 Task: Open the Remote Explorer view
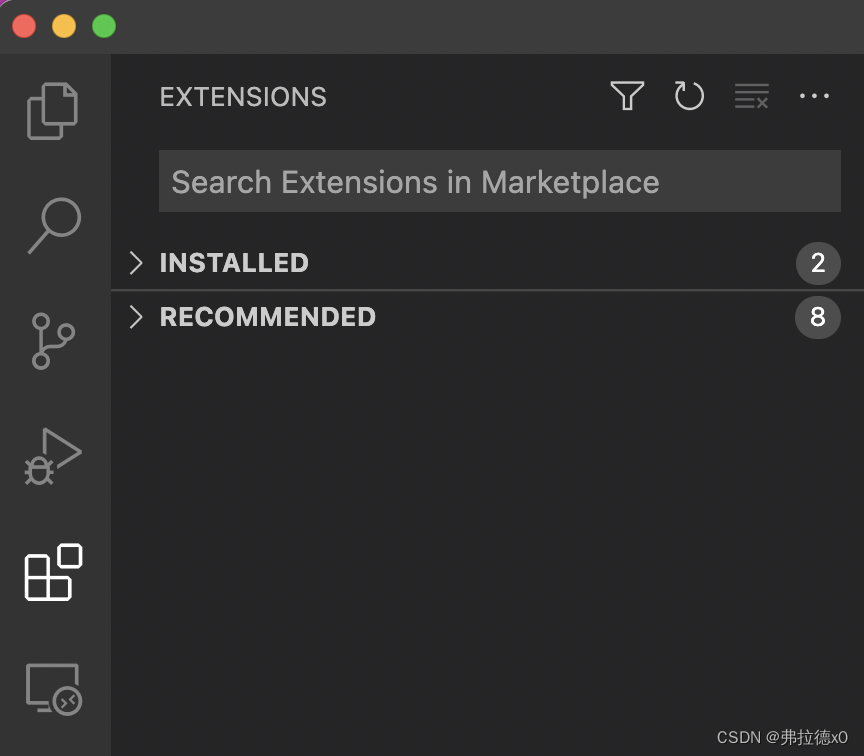tap(53, 689)
